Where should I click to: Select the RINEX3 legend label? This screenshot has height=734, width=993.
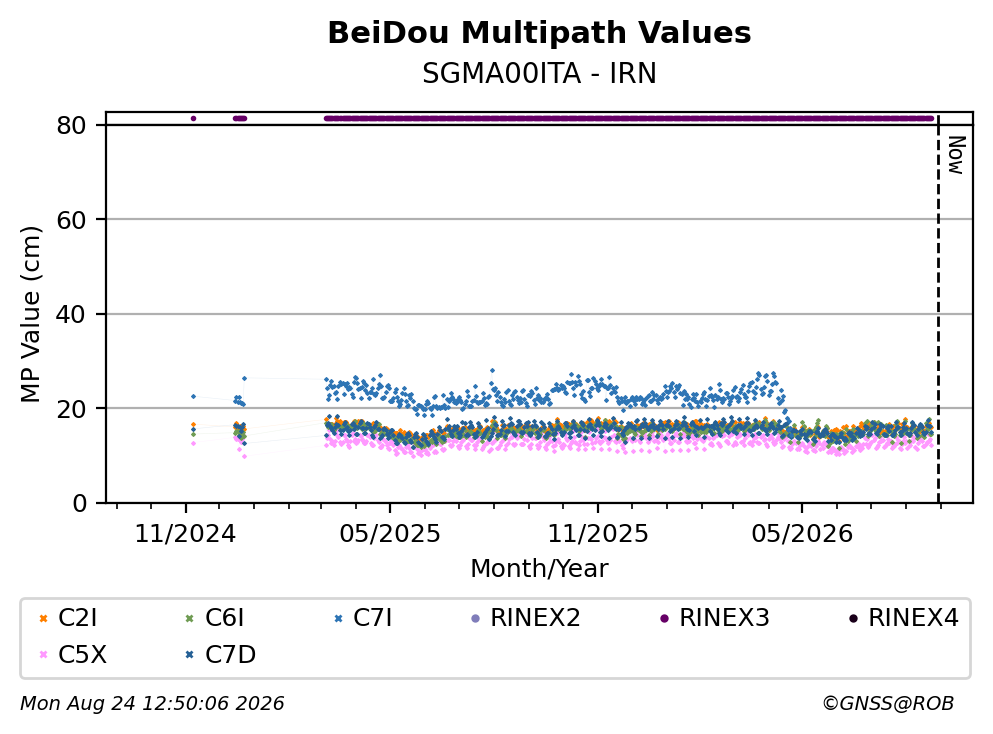(x=724, y=617)
